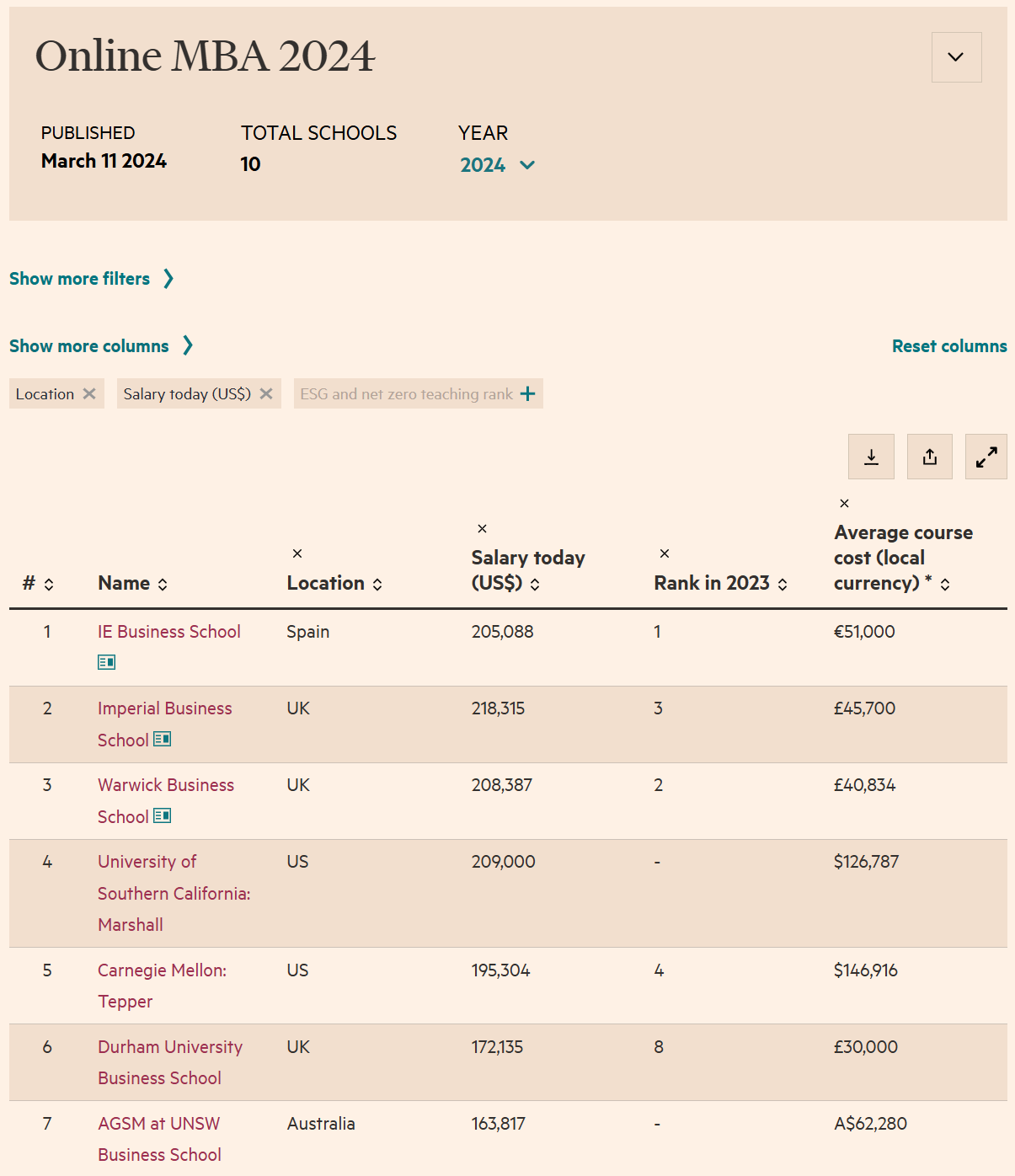Remove Salary today (US$) column chip
This screenshot has height=1176, width=1015.
pos(266,393)
